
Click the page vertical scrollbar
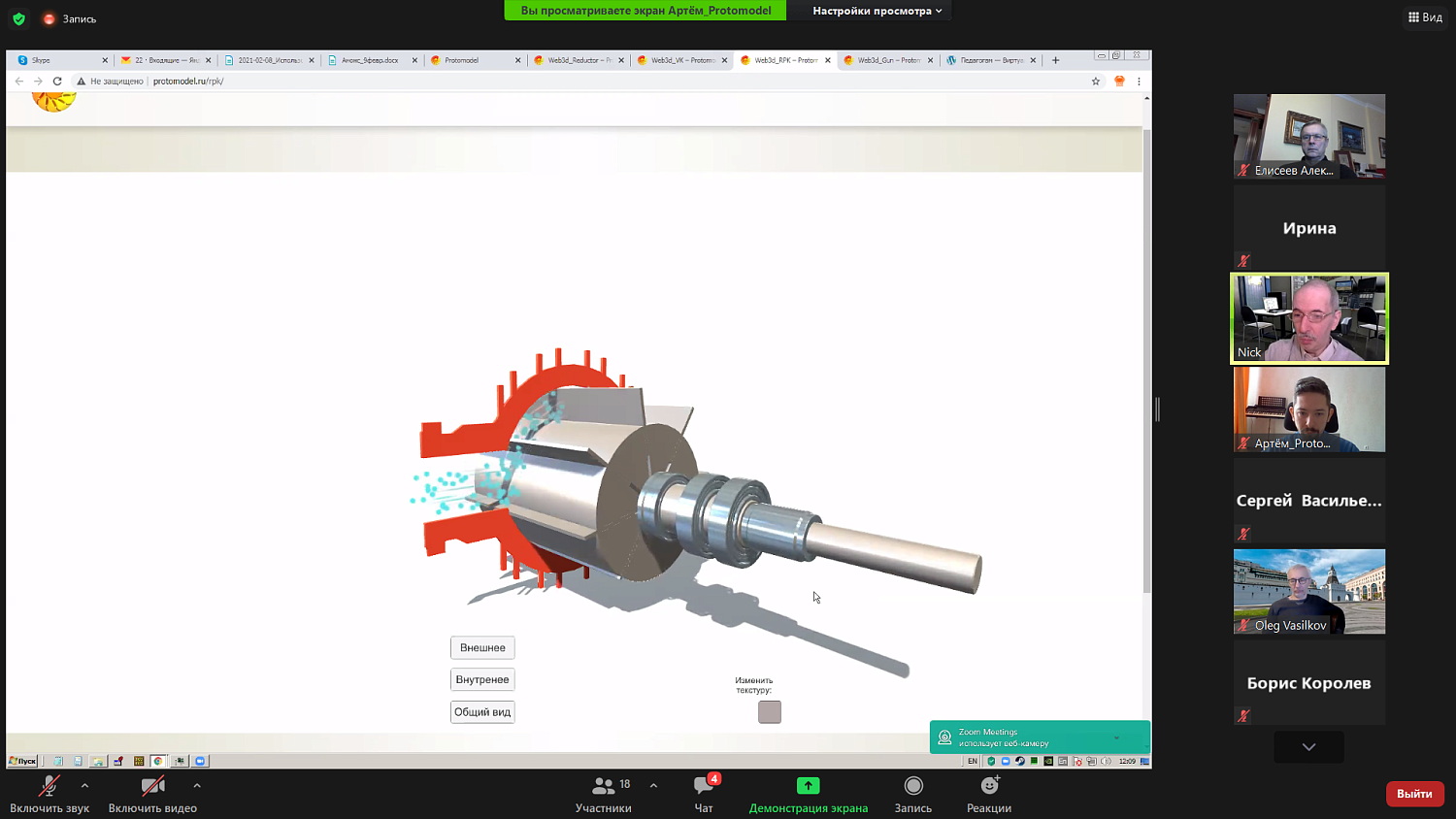point(1147,359)
